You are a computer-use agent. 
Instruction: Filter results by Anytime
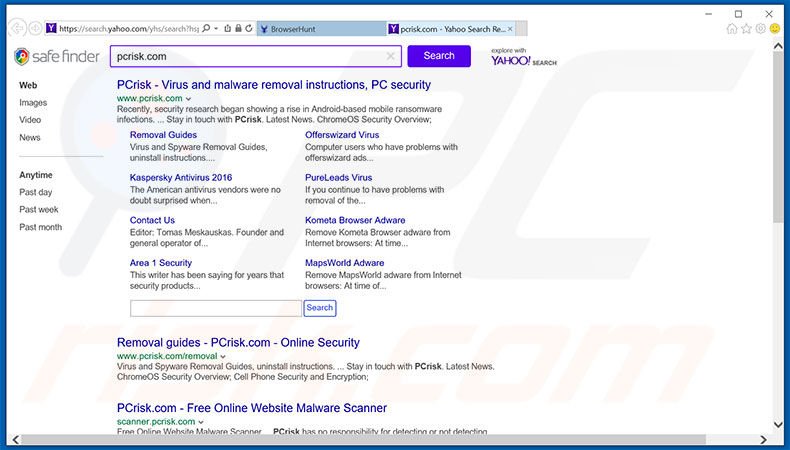[x=35, y=175]
